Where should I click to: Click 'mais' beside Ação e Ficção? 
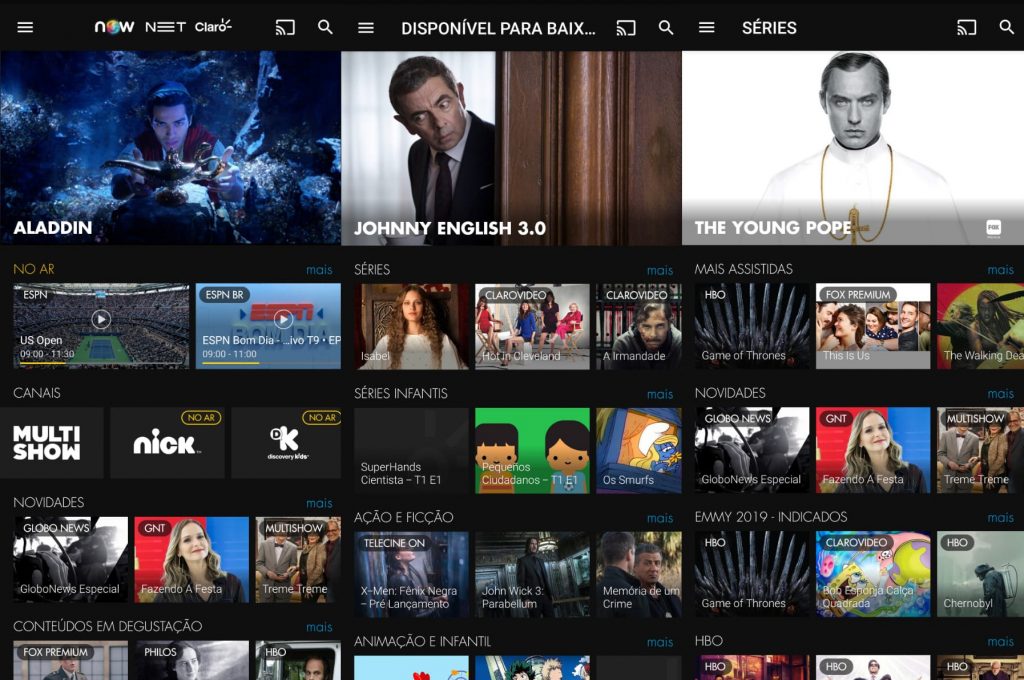point(660,518)
